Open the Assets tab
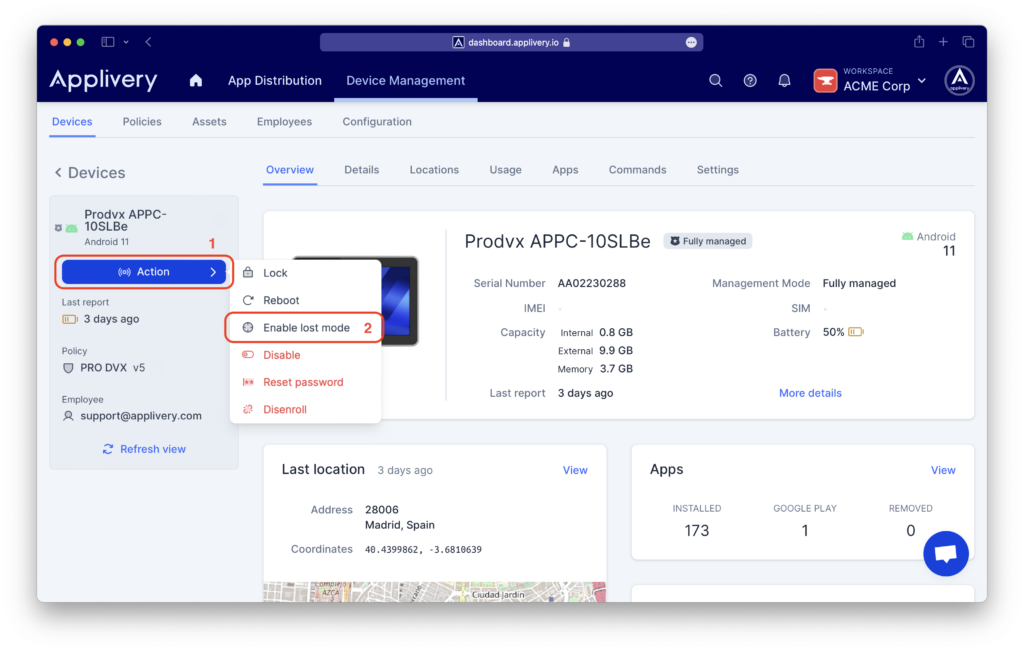 (209, 121)
